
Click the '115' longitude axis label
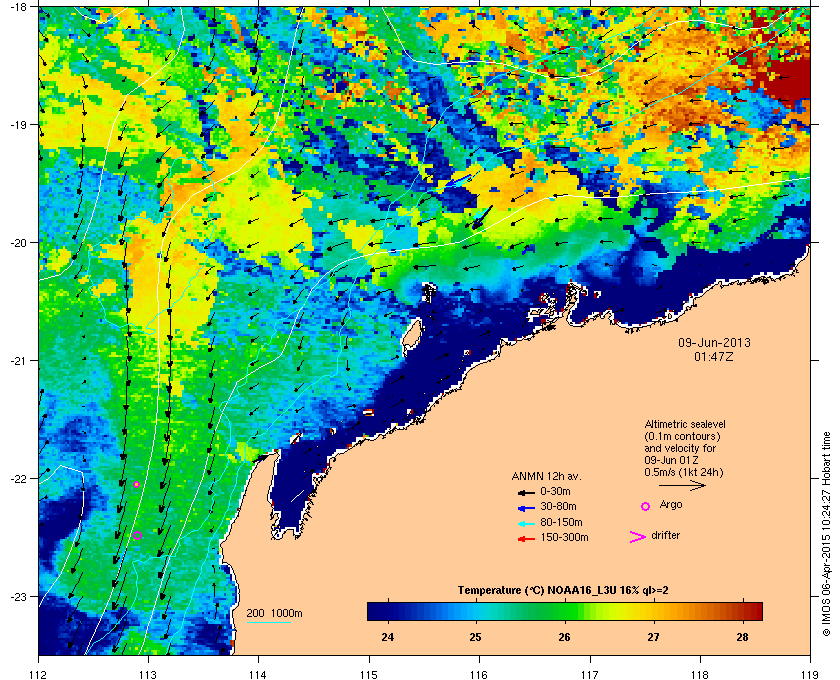click(369, 675)
